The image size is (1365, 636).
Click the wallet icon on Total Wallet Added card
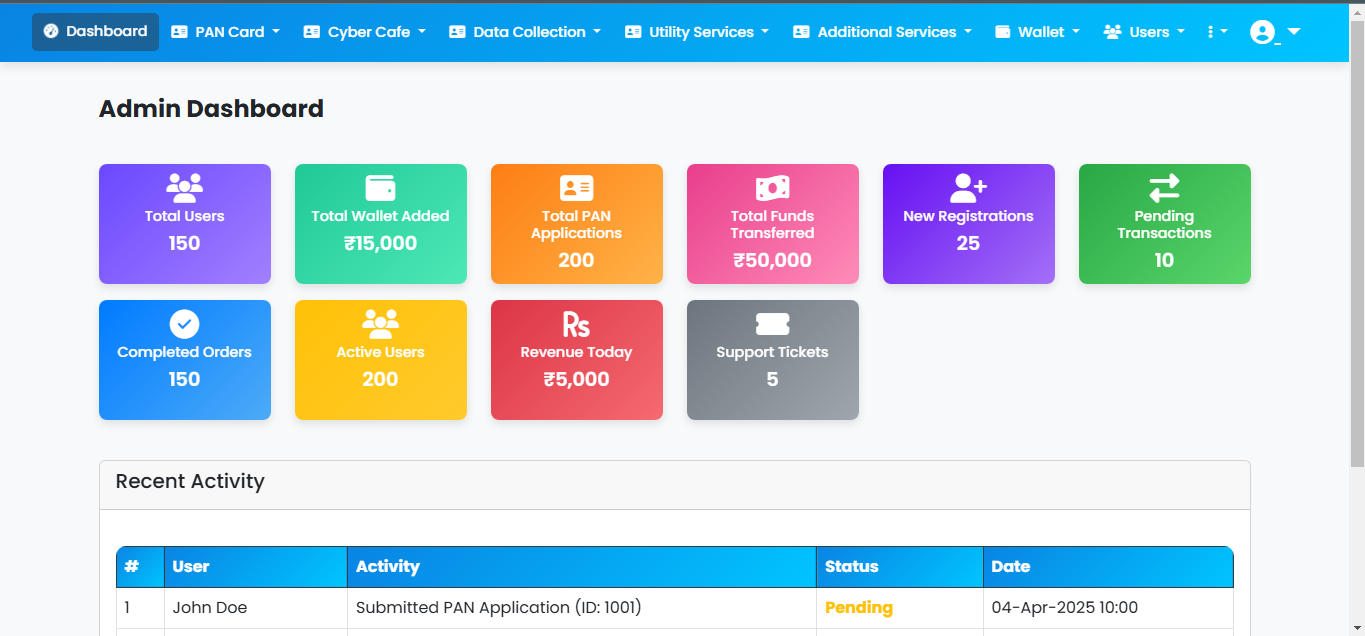(380, 187)
